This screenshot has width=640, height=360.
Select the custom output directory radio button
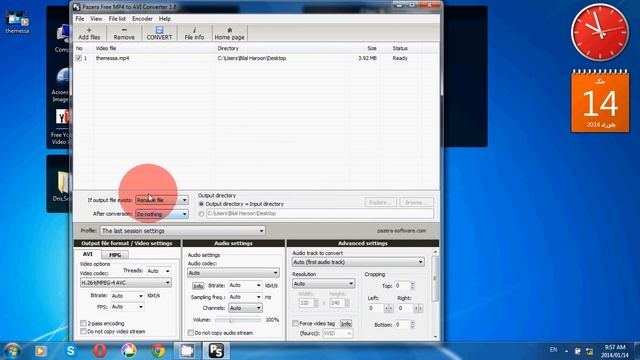(x=201, y=213)
